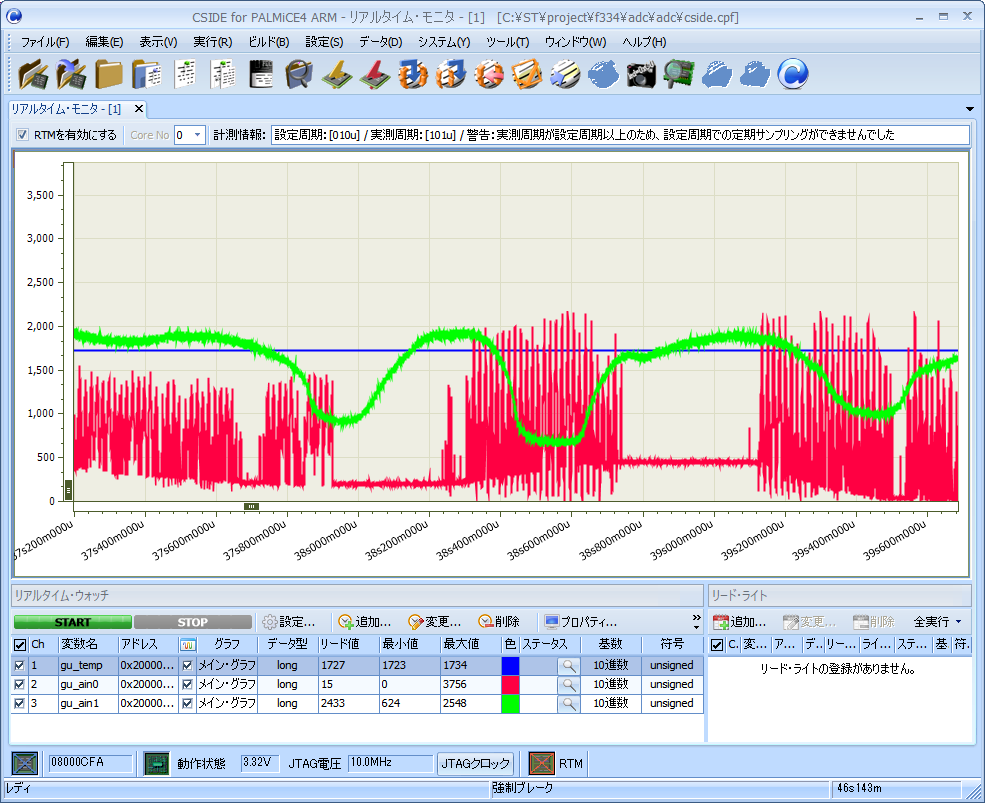Viewport: 985px width, 803px height.
Task: Click the black memory card toolbar icon
Action: pos(261,74)
